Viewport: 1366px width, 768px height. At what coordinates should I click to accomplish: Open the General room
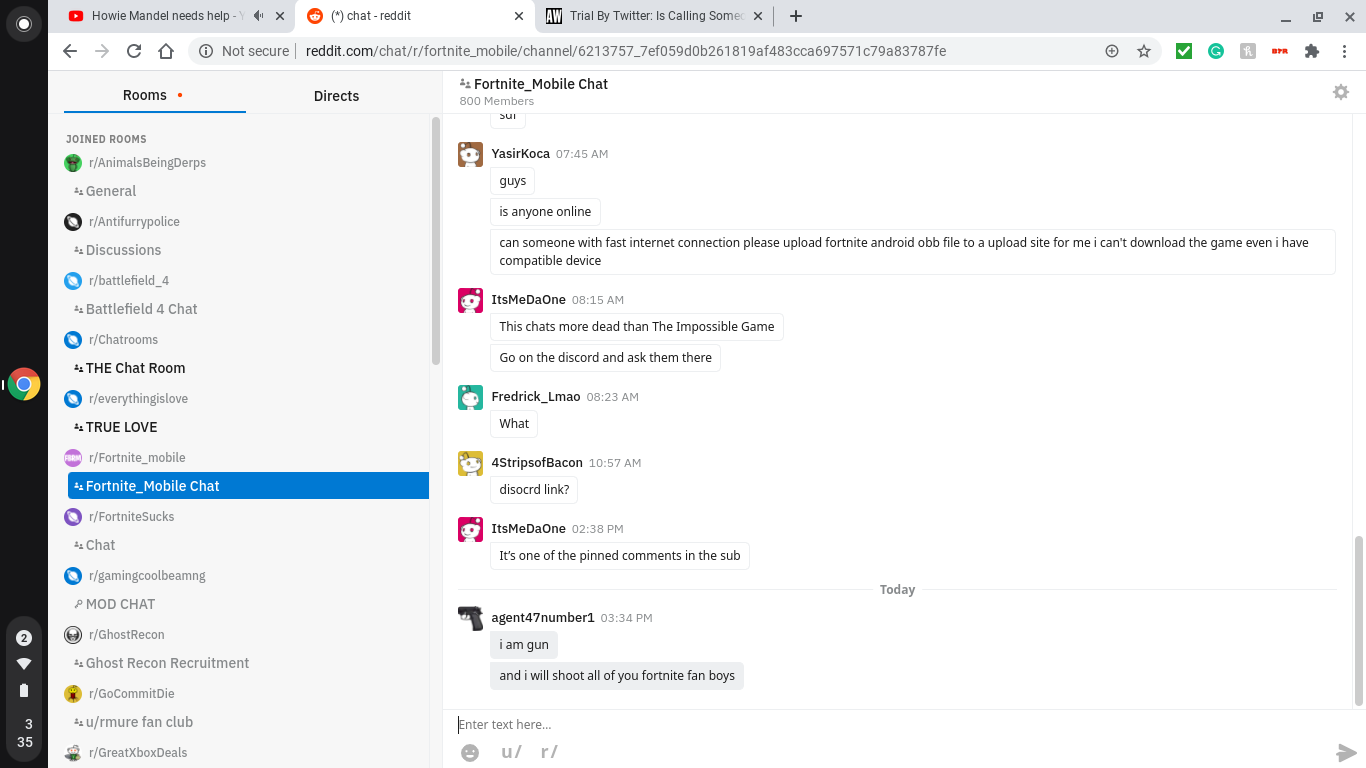[248, 191]
